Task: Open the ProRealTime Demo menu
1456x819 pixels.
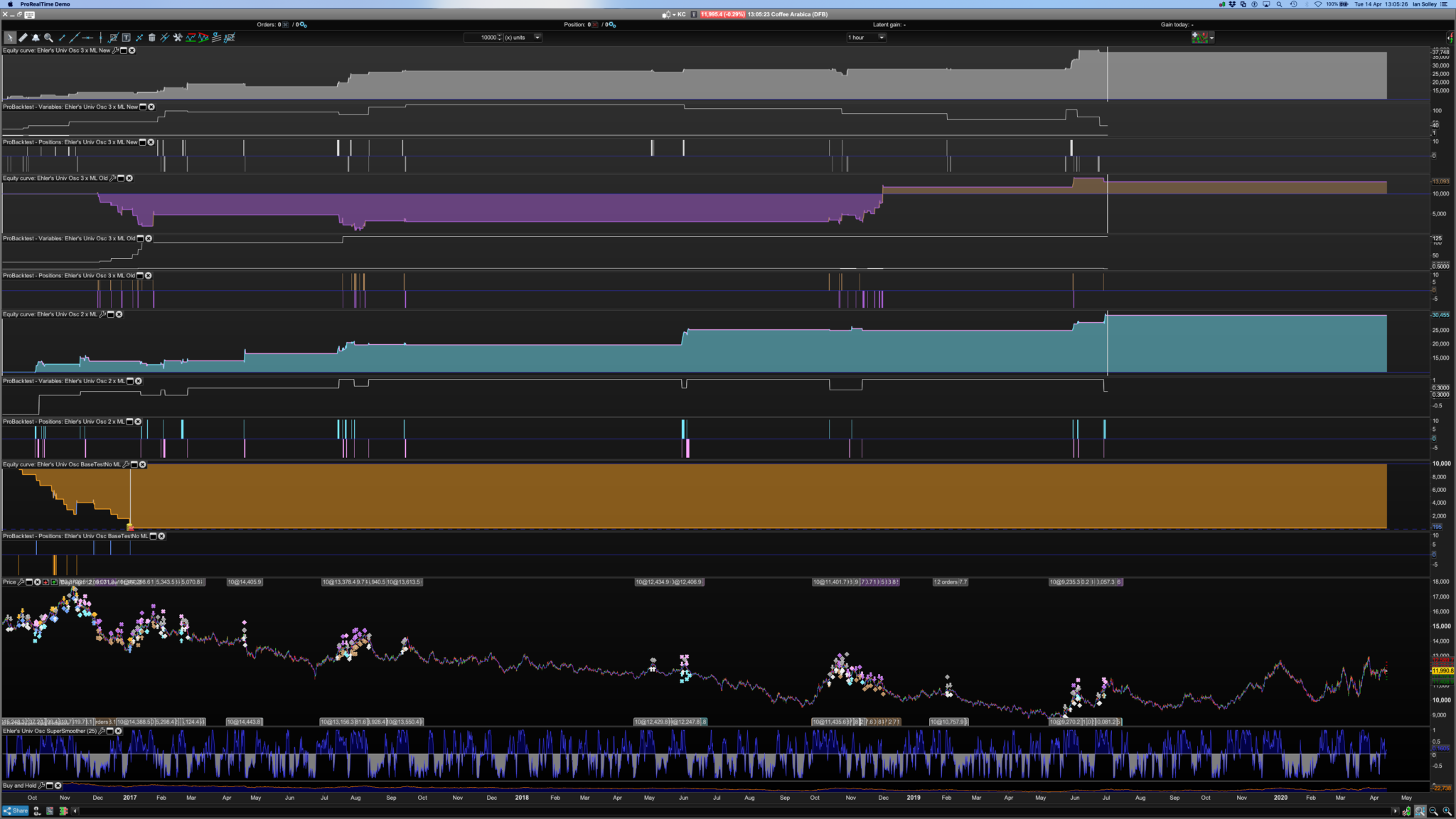Action: click(45, 4)
